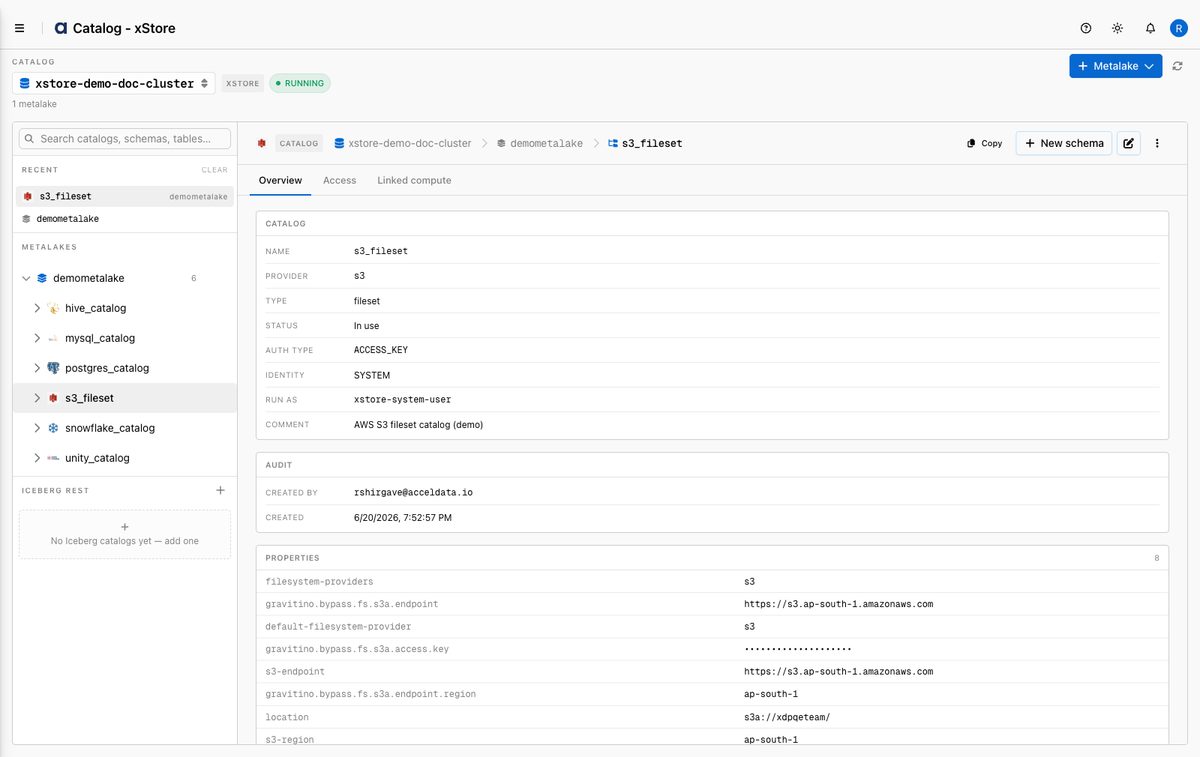The width and height of the screenshot is (1200, 757).
Task: Select mysql_catalog in the tree
Action: click(x=100, y=338)
